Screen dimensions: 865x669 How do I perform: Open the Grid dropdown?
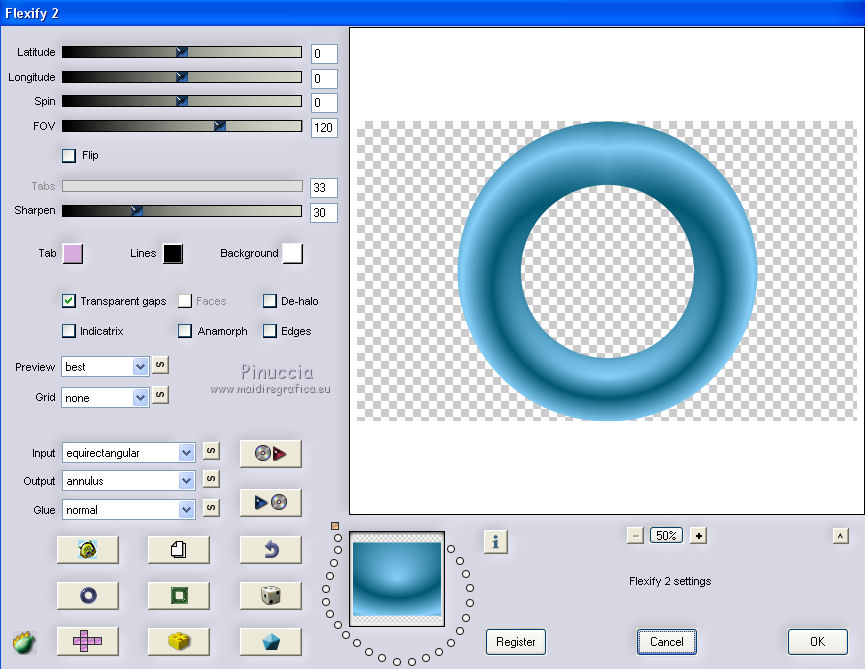pos(105,397)
